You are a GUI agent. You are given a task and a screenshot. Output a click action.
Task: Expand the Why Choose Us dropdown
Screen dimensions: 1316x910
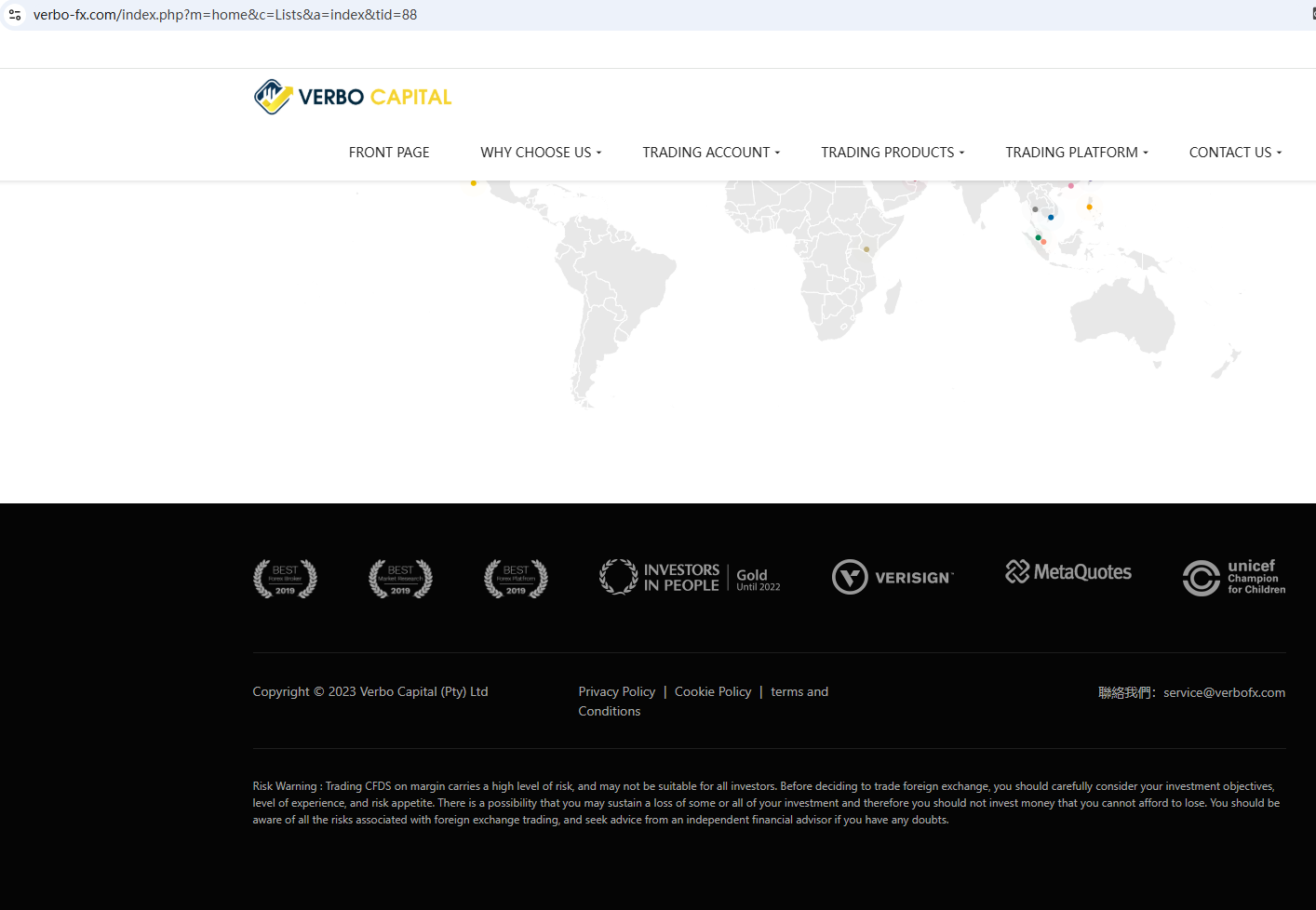click(541, 153)
